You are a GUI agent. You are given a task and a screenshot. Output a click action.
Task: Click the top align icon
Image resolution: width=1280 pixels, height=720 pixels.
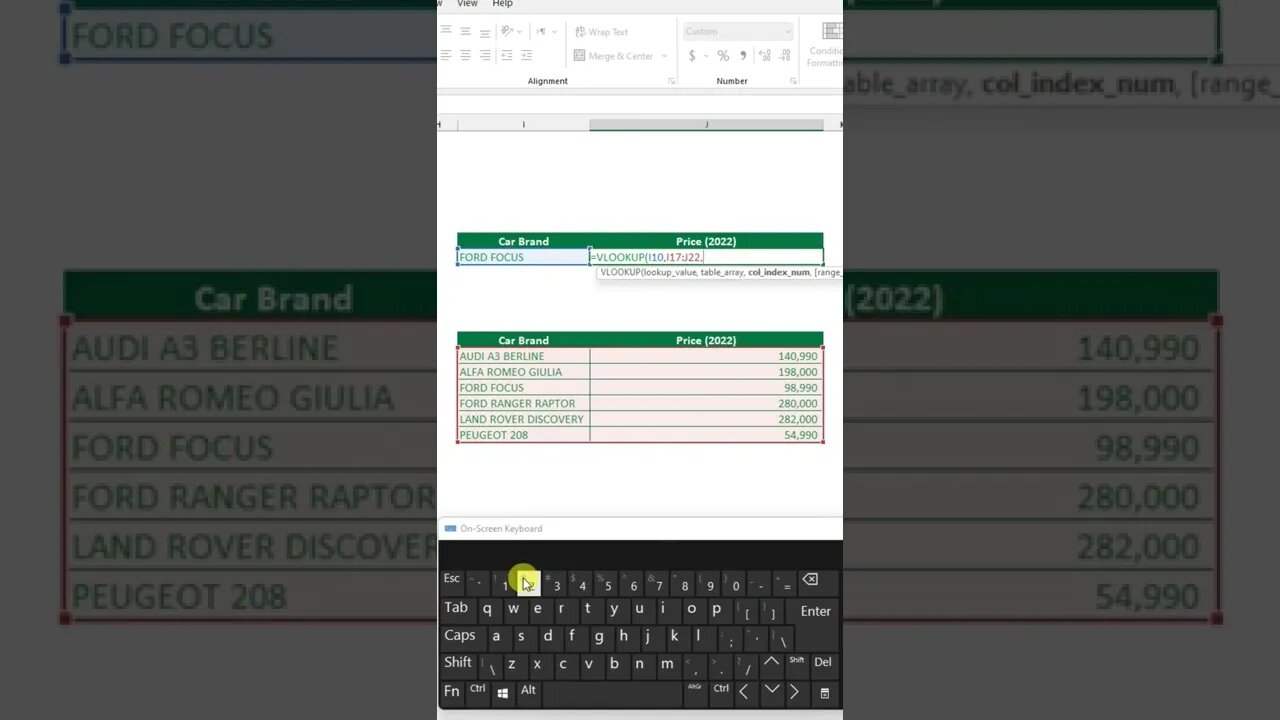pyautogui.click(x=446, y=30)
